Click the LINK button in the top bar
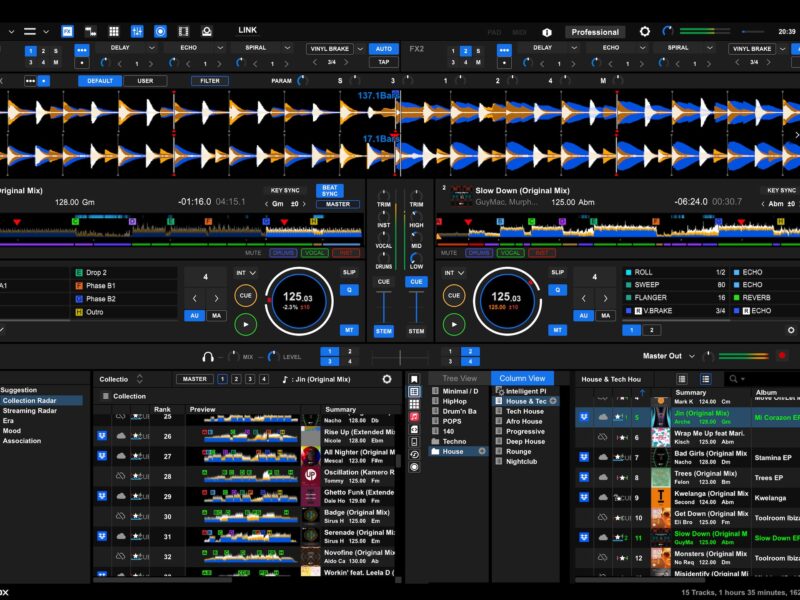The height and width of the screenshot is (600, 800). point(247,30)
